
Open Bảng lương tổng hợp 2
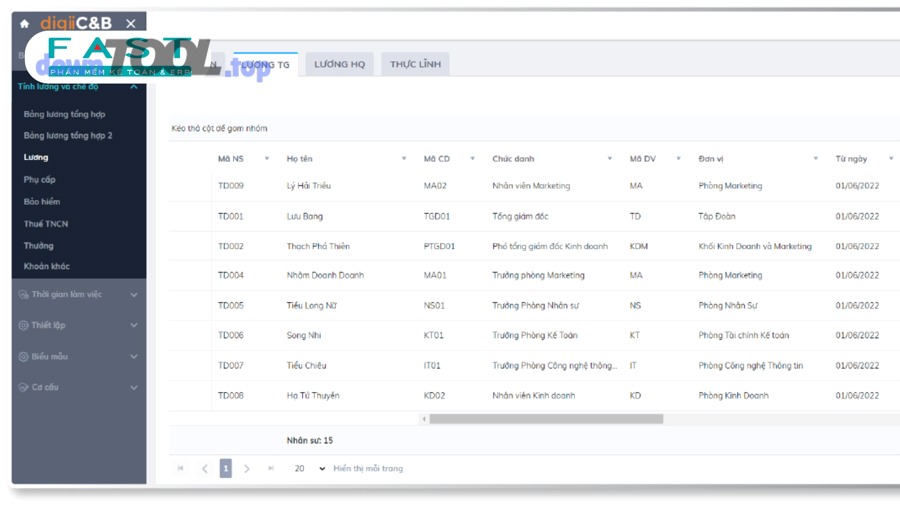(x=68, y=135)
